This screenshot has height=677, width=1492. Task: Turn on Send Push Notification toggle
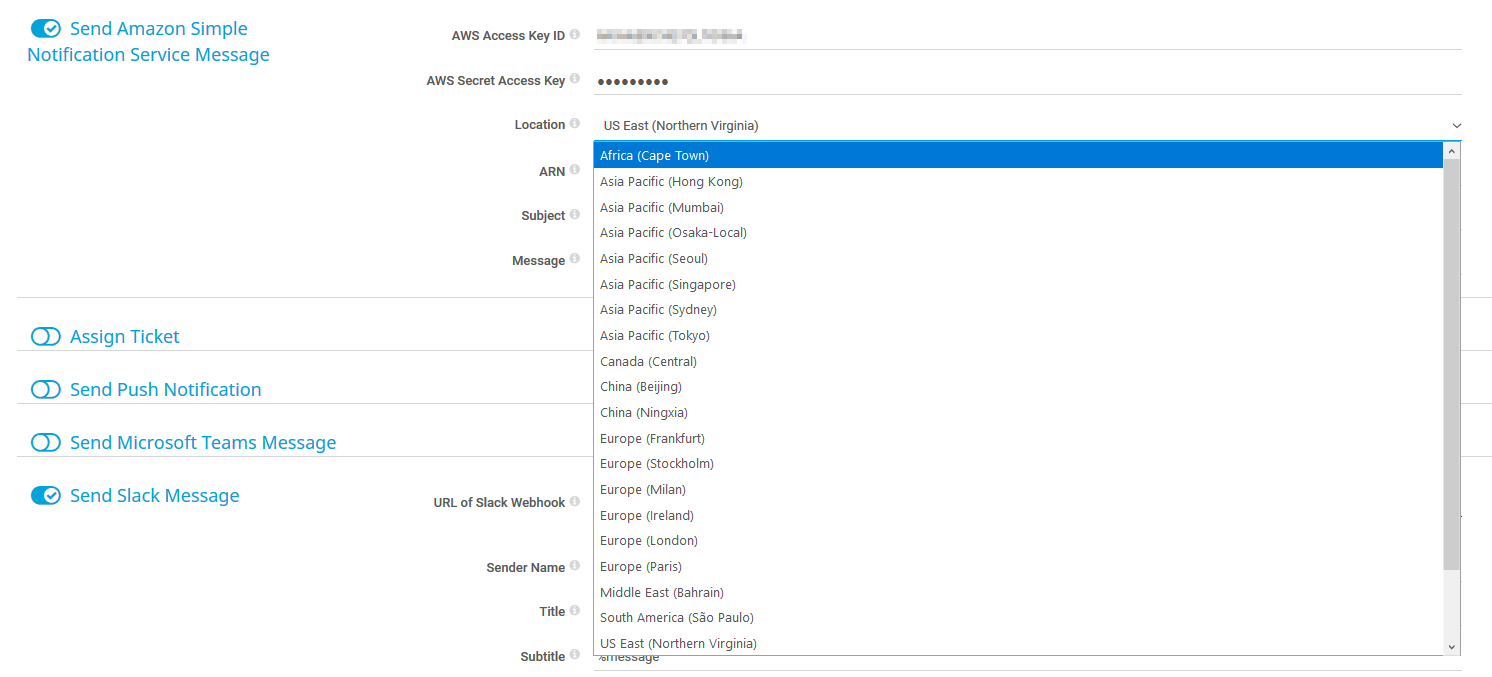tap(46, 390)
